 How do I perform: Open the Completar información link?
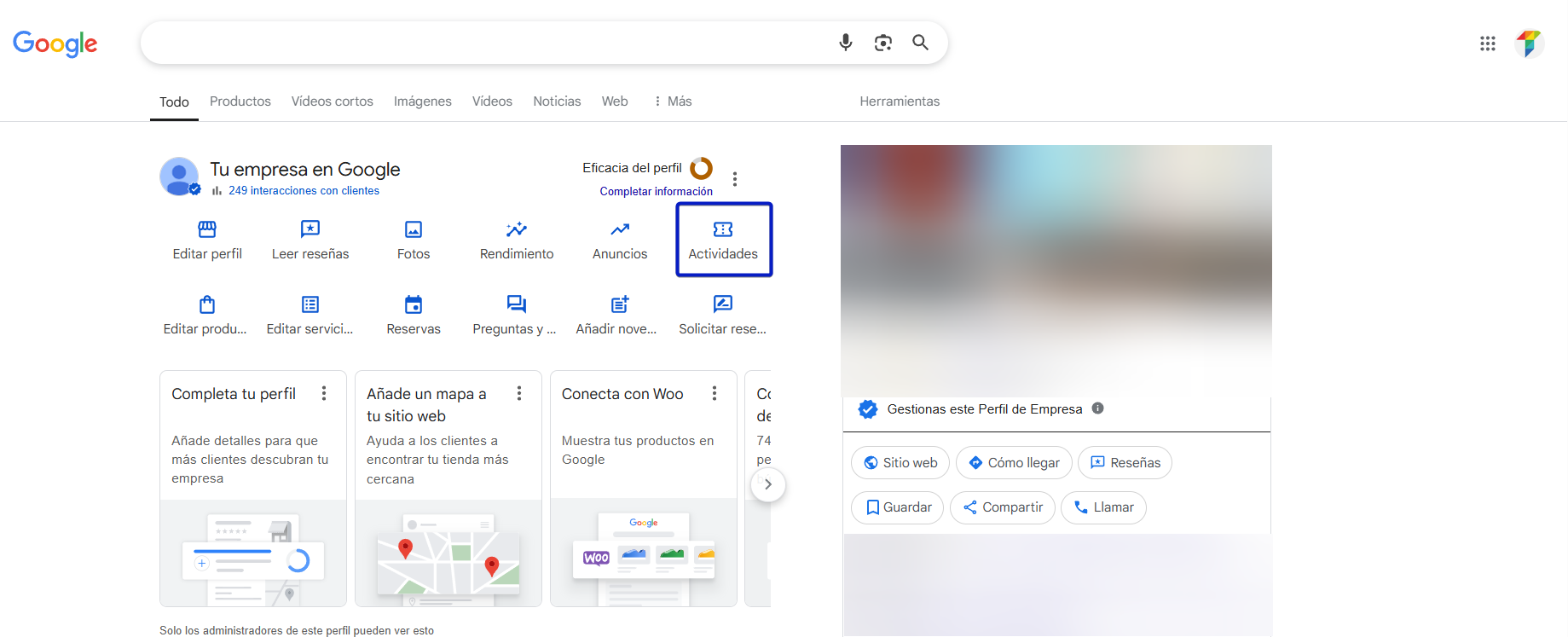[656, 192]
